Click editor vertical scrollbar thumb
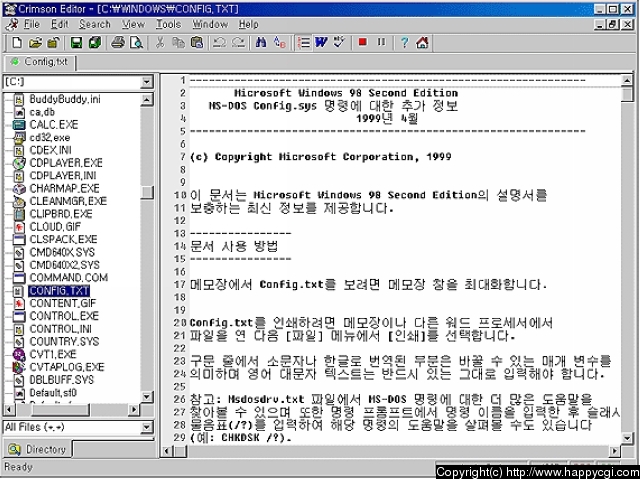This screenshot has height=479, width=640. pyautogui.click(x=627, y=94)
